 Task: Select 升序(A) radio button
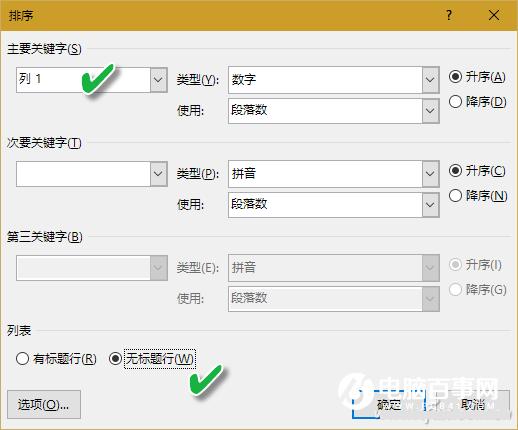477,77
